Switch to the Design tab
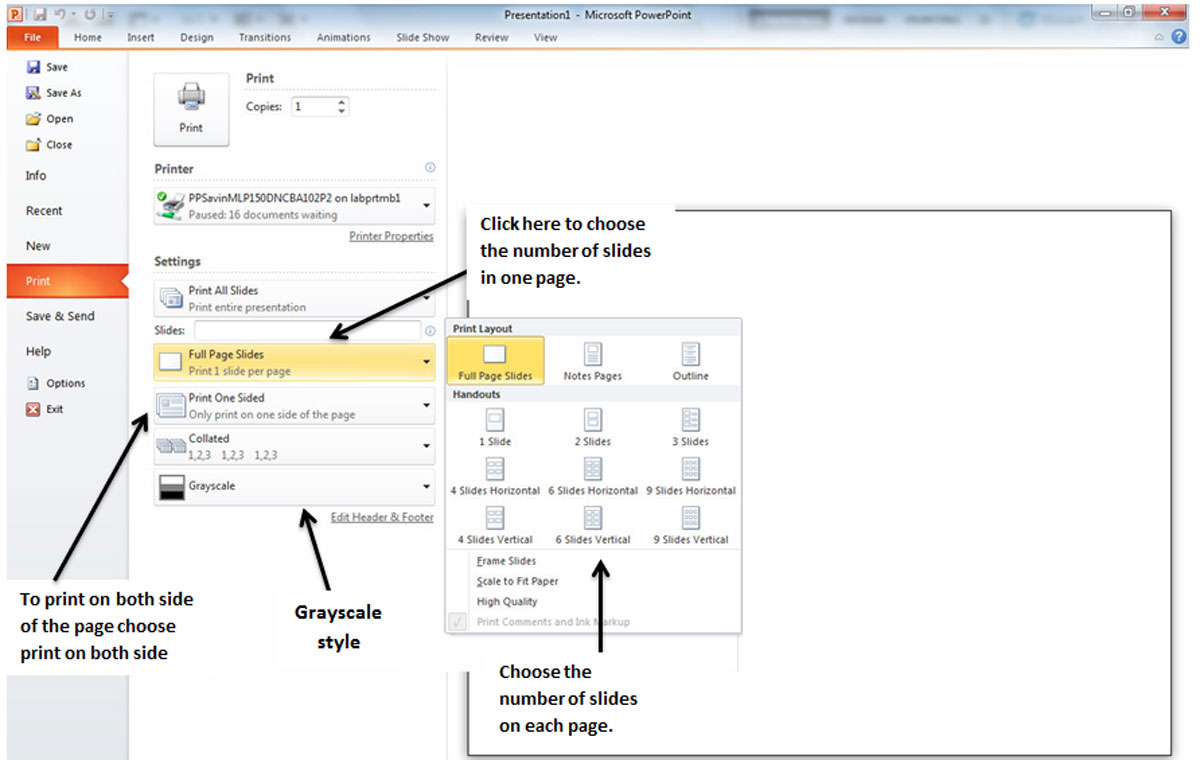The width and height of the screenshot is (1200, 760). 197,37
